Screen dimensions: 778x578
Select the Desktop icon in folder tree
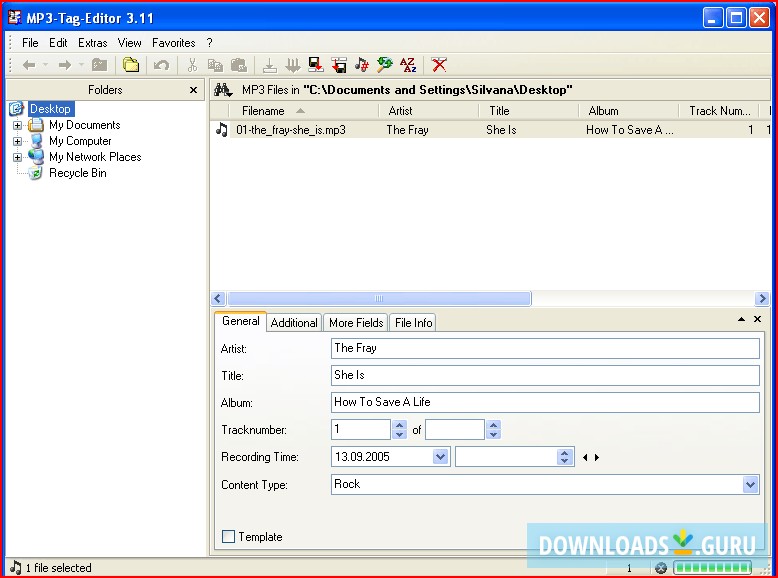(16, 109)
